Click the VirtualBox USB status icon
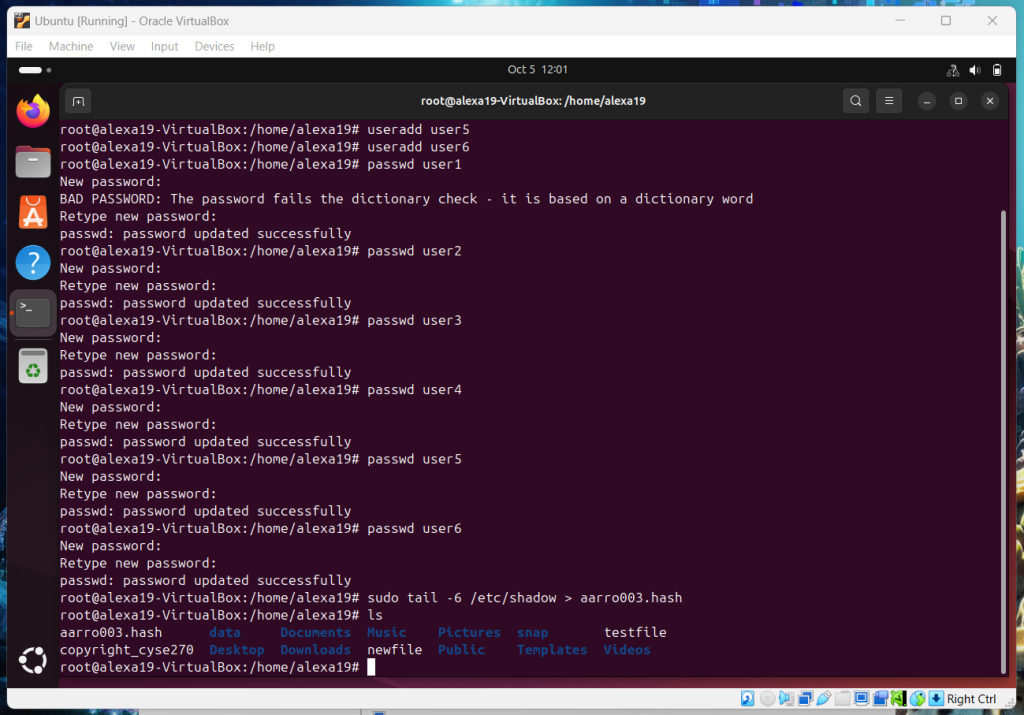This screenshot has width=1024, height=715. click(x=823, y=699)
